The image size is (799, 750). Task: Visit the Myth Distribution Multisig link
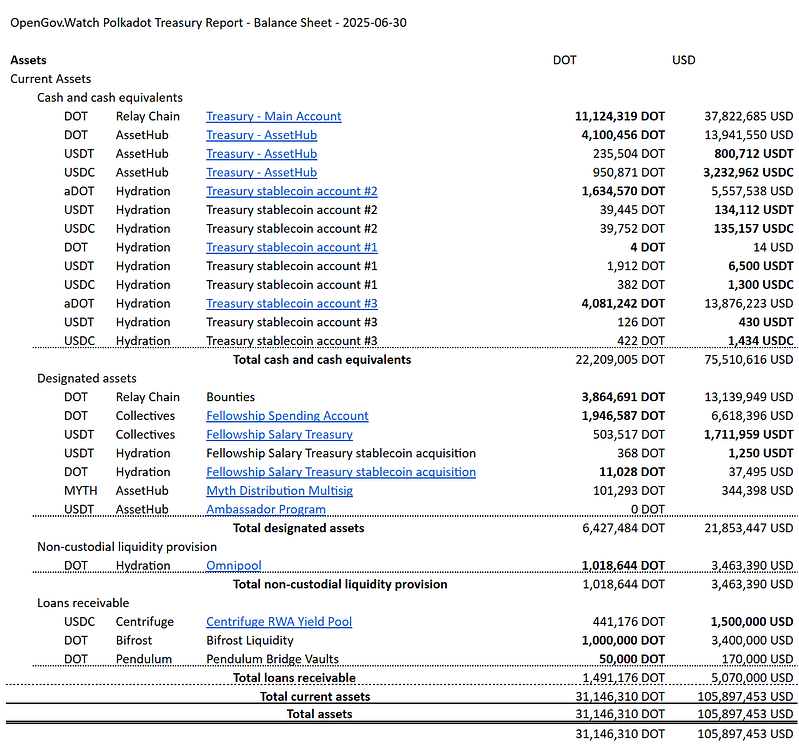[279, 491]
